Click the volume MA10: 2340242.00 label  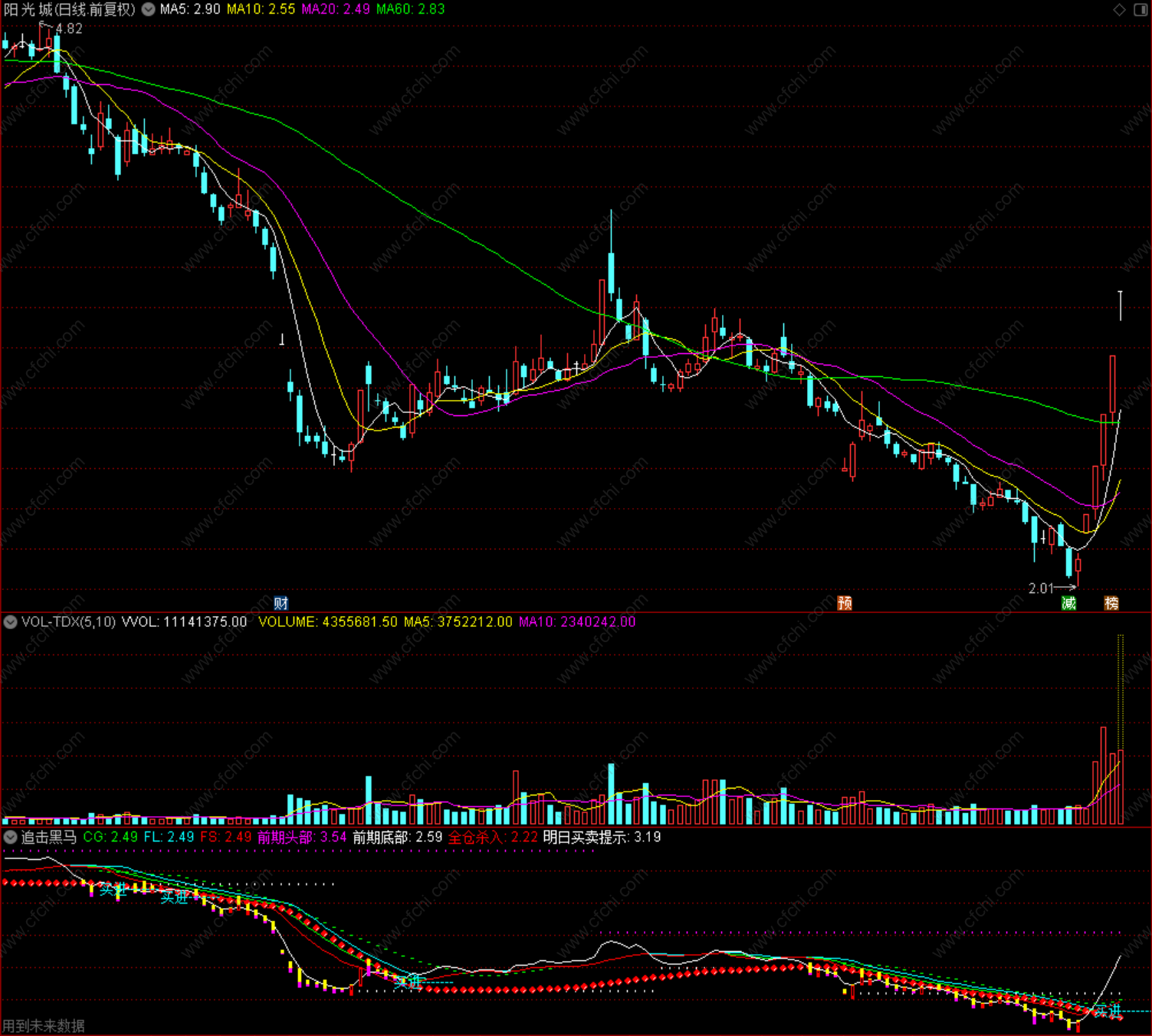577,621
